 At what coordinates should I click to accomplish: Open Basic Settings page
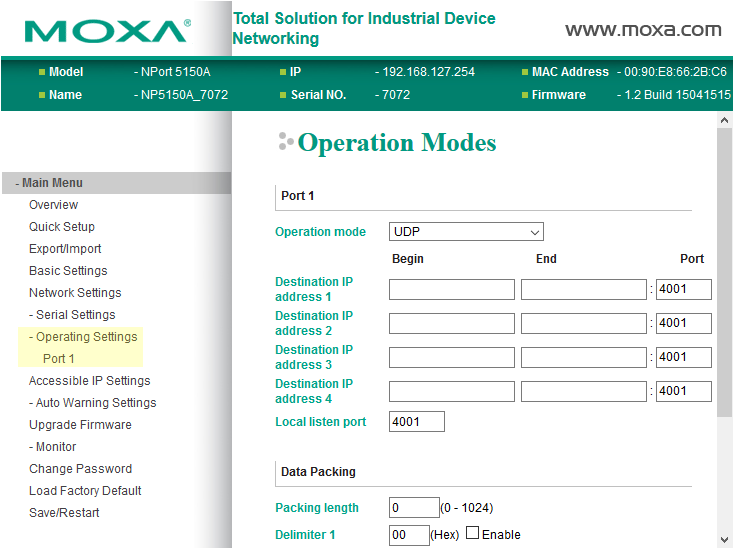(x=68, y=271)
